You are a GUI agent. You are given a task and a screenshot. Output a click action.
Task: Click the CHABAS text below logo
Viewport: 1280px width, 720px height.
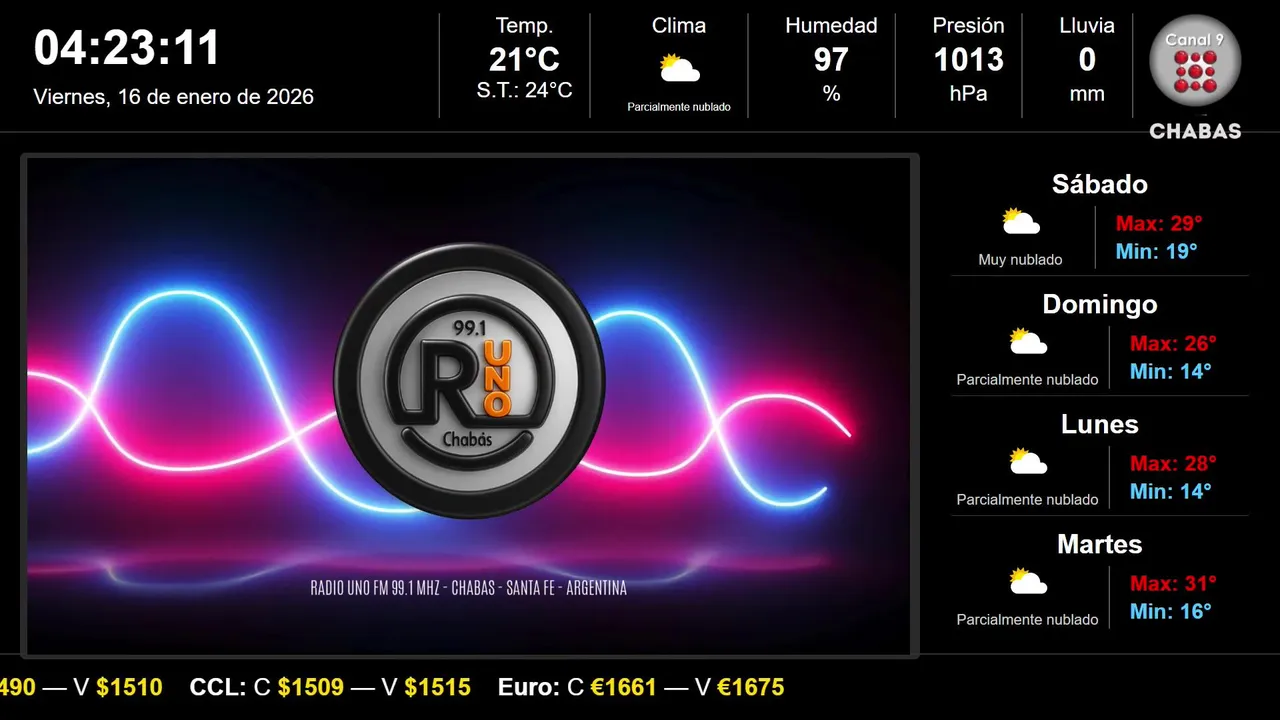coord(1195,131)
